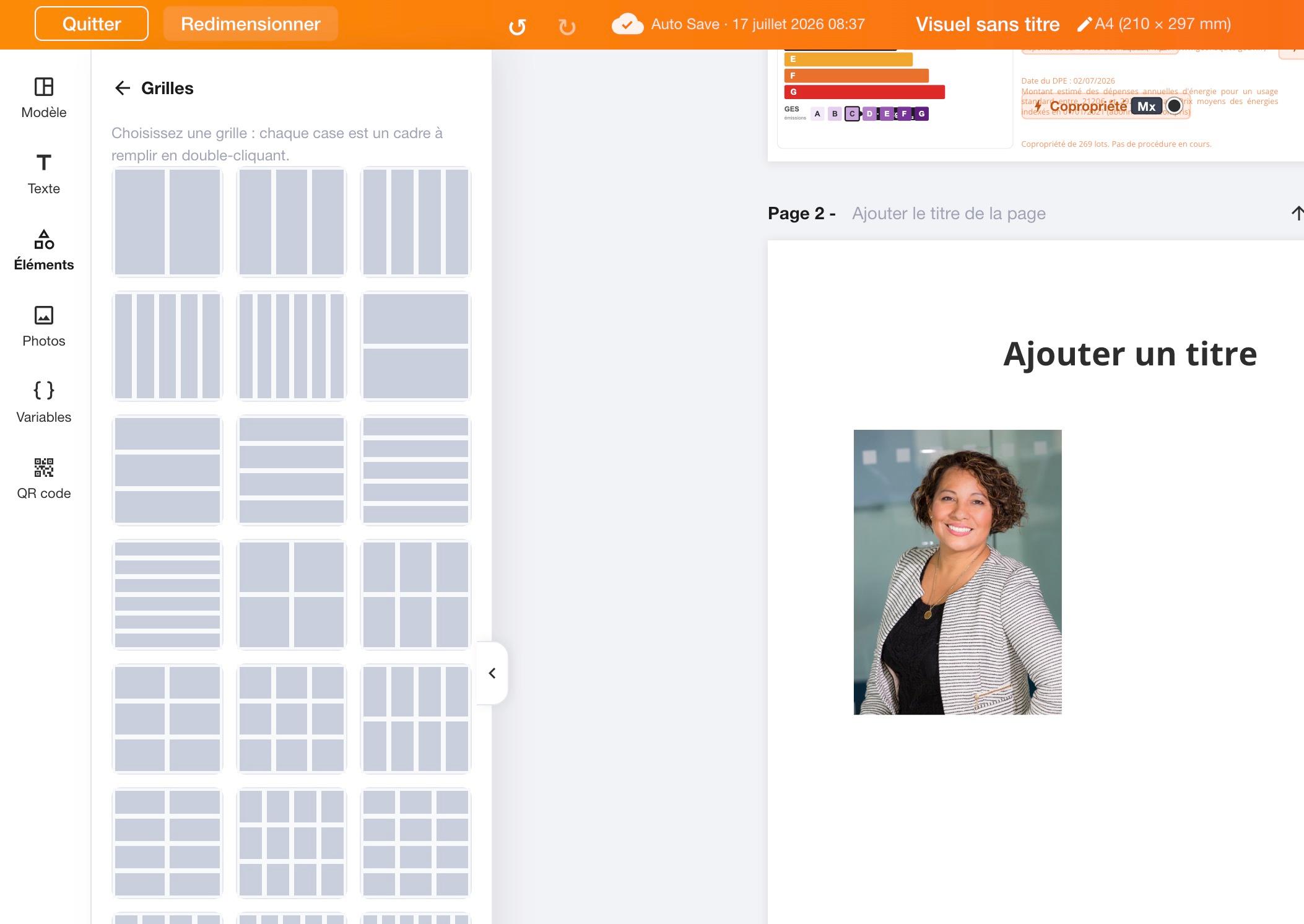1304x924 pixels.
Task: Open the Éléments panel
Action: click(43, 250)
